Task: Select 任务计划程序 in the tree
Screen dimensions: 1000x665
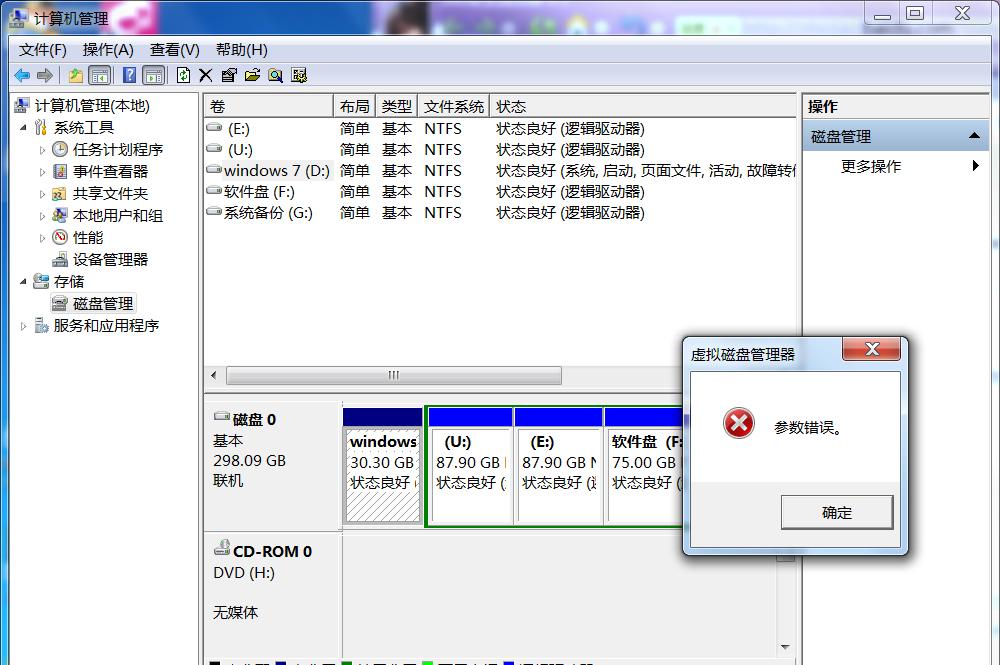Action: (117, 150)
